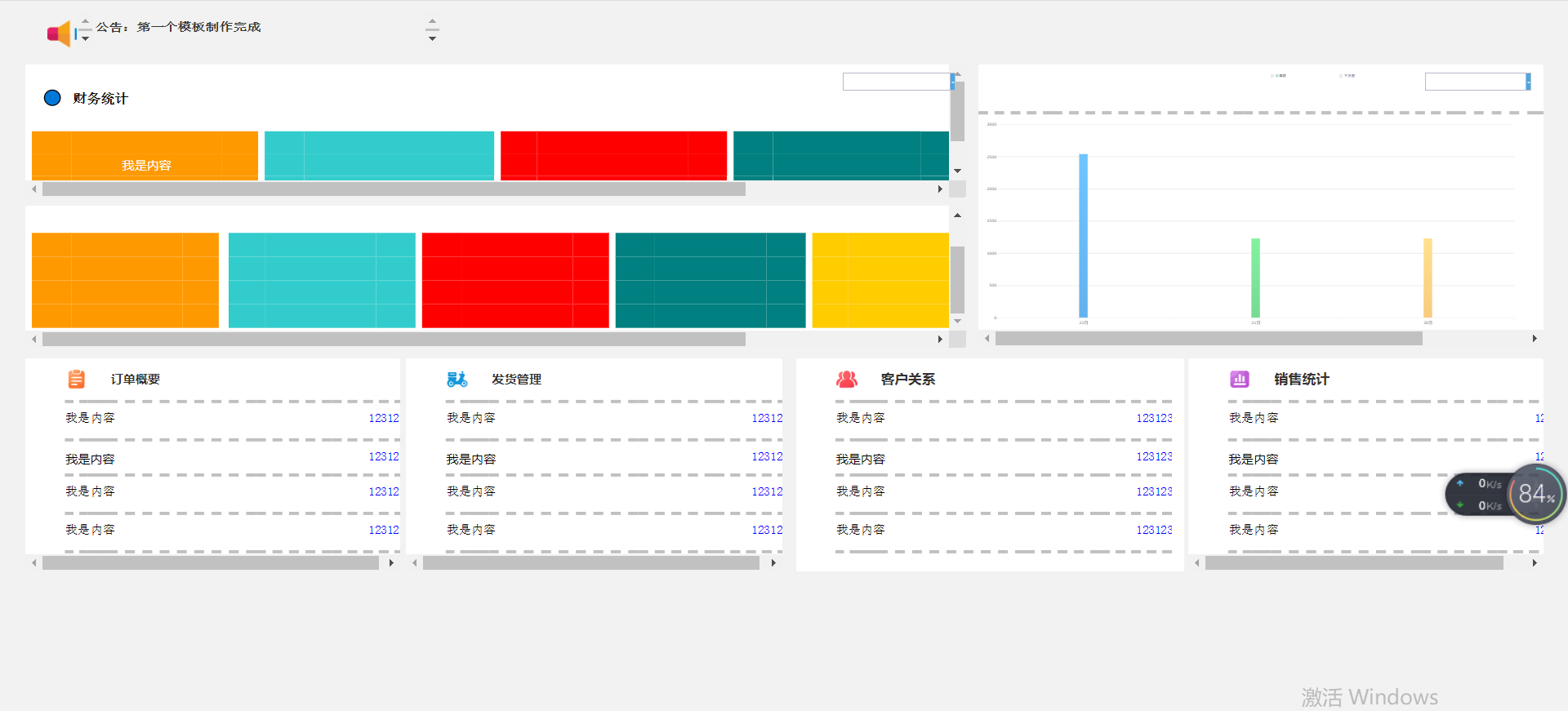Click the 84% network speed monitor widget
Viewport: 1568px width, 711px height.
tap(1506, 493)
